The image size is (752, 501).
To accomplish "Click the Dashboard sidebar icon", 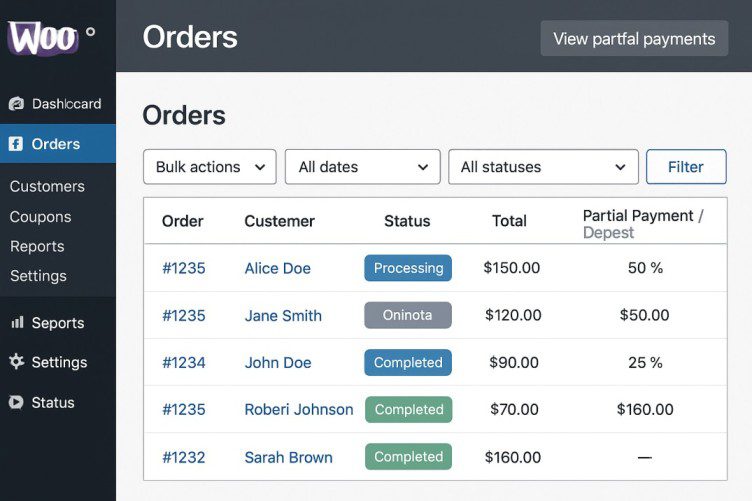I will pos(16,104).
